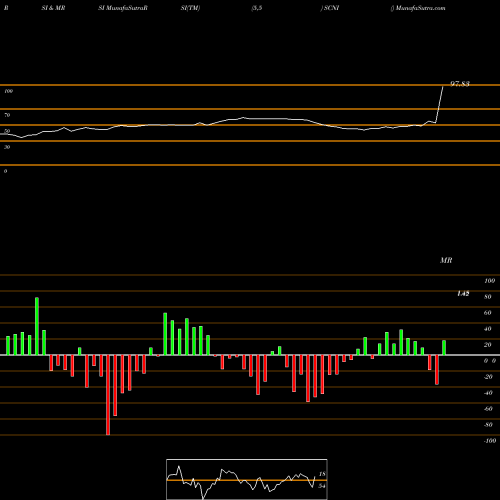Viewport: 500px width, 500px height.
Task: Click the first green bar on the left
Action: [8, 346]
